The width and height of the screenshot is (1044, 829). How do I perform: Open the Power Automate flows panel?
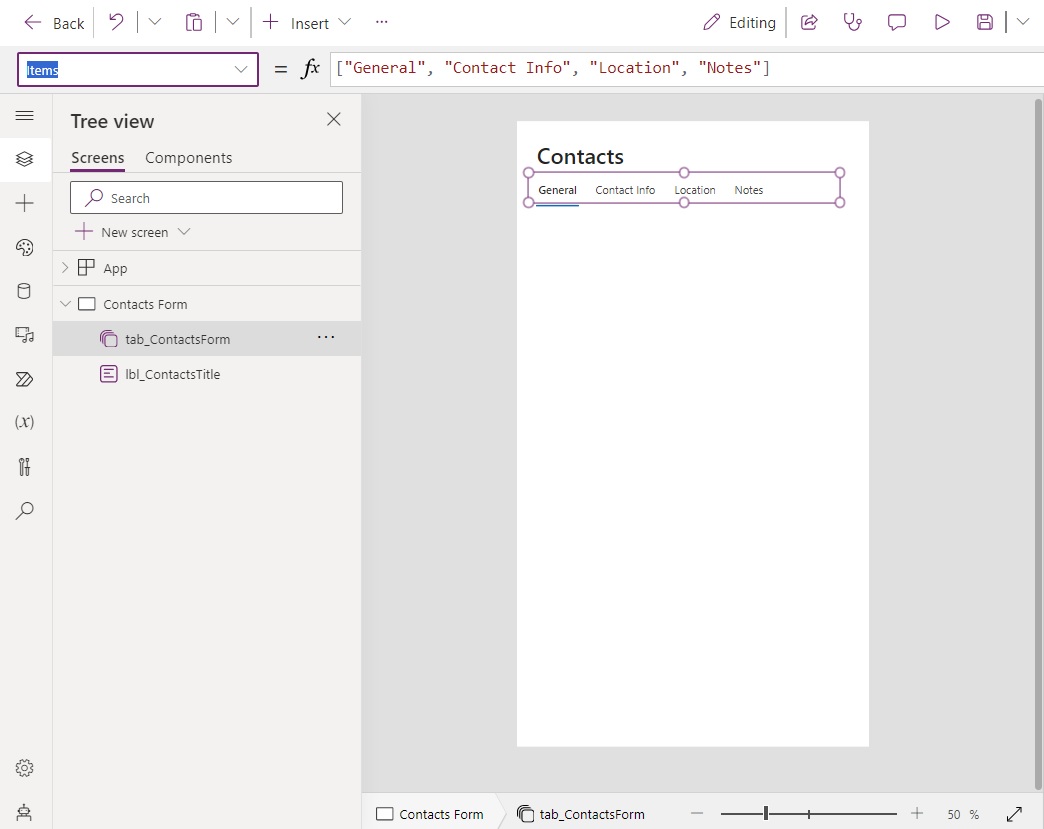(x=25, y=379)
